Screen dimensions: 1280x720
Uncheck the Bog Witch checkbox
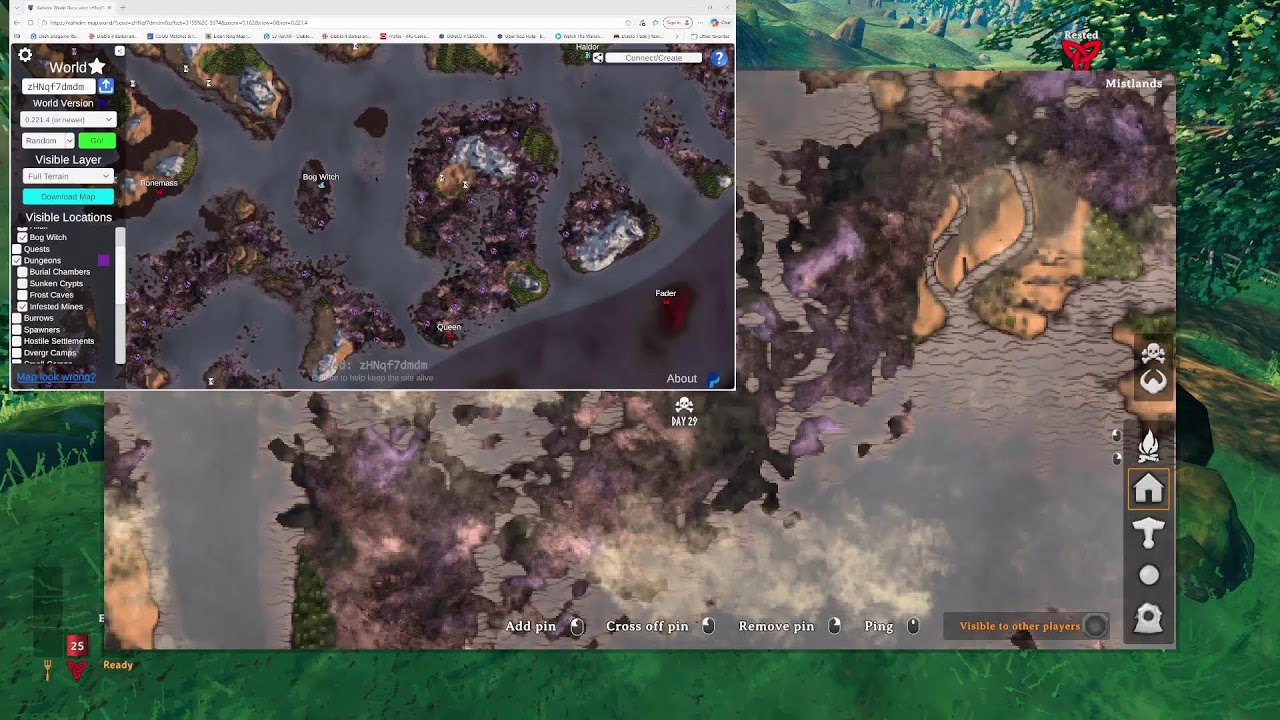(22, 237)
